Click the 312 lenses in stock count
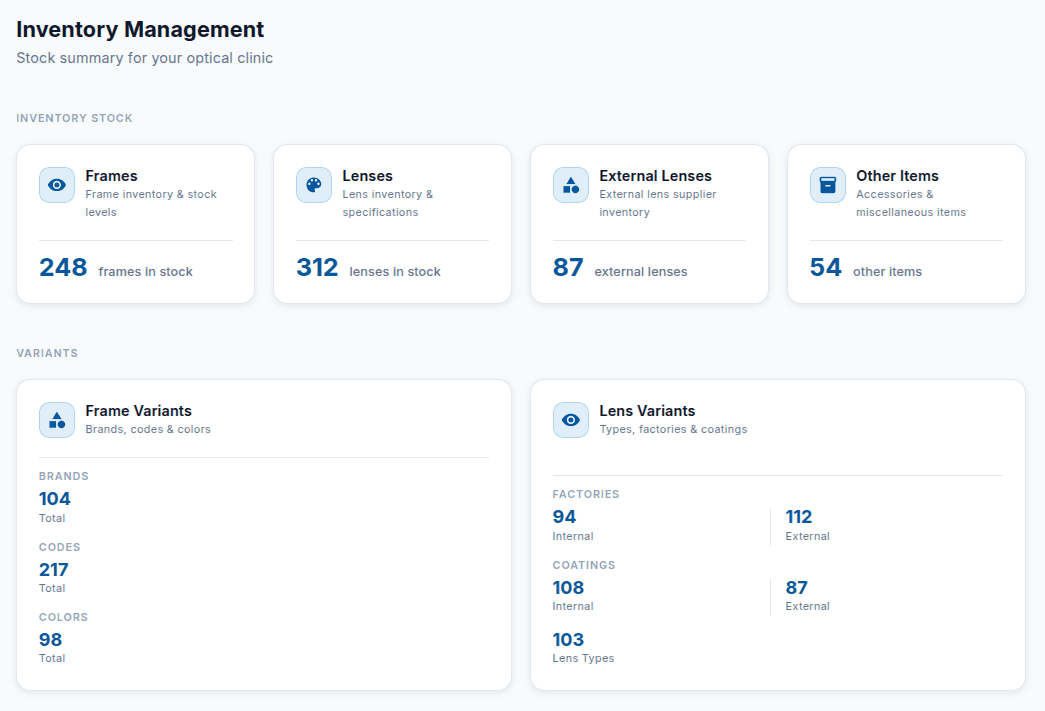Image resolution: width=1045 pixels, height=711 pixels. [317, 267]
